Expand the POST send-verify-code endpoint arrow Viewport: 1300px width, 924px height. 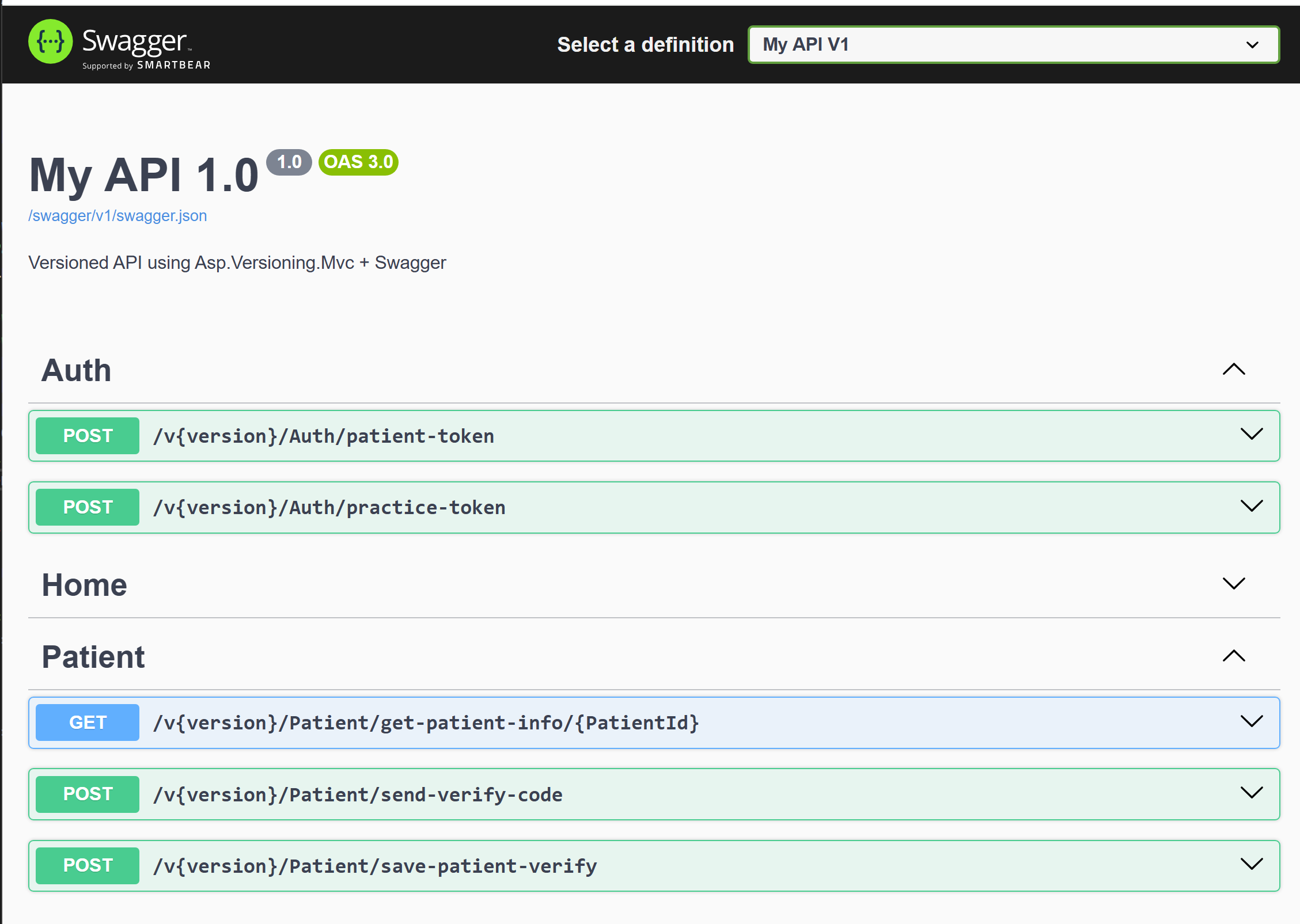click(1252, 793)
